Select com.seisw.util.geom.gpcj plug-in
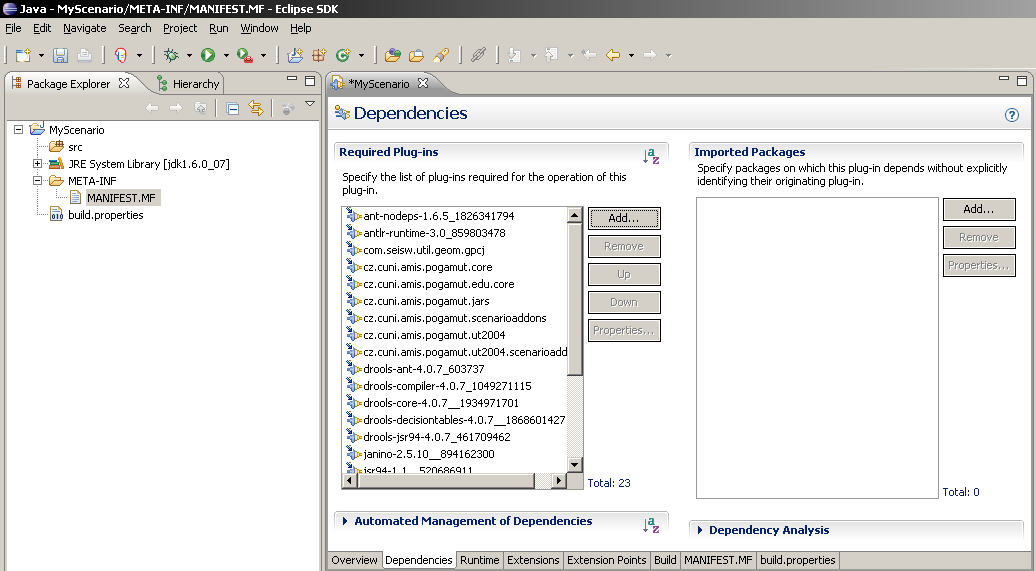 coord(424,250)
